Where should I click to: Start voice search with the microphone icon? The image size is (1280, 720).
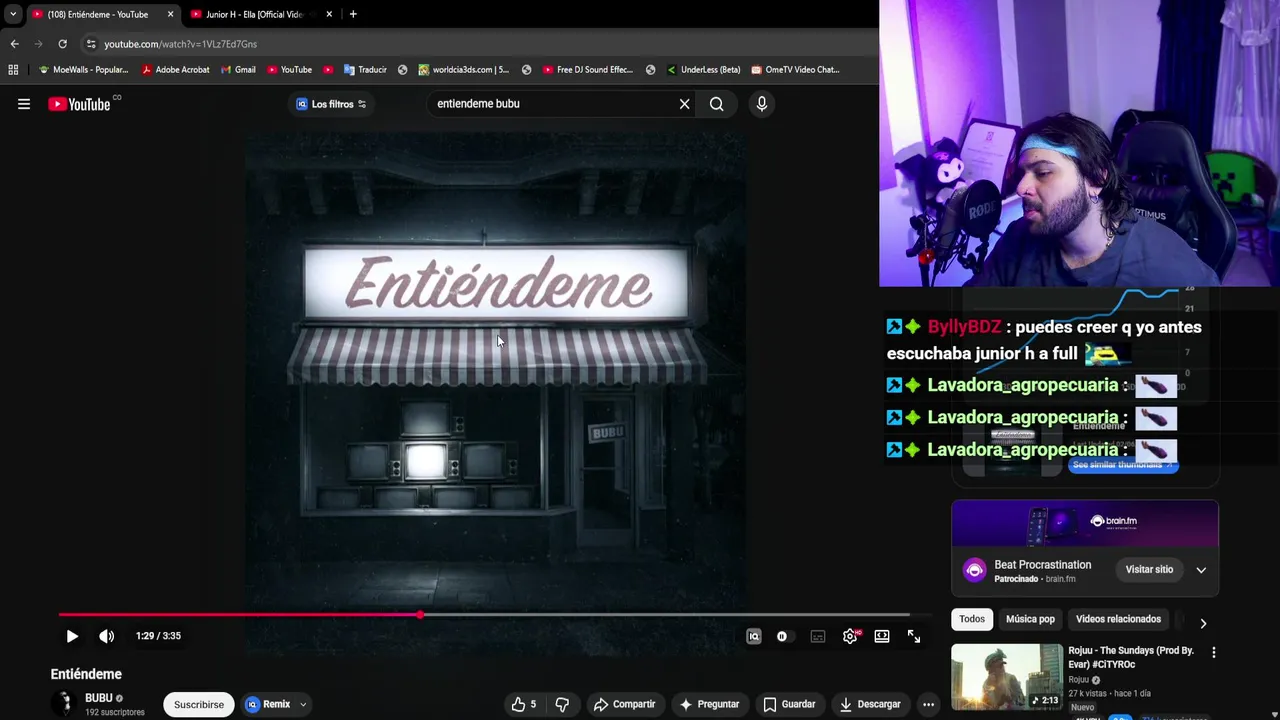762,104
